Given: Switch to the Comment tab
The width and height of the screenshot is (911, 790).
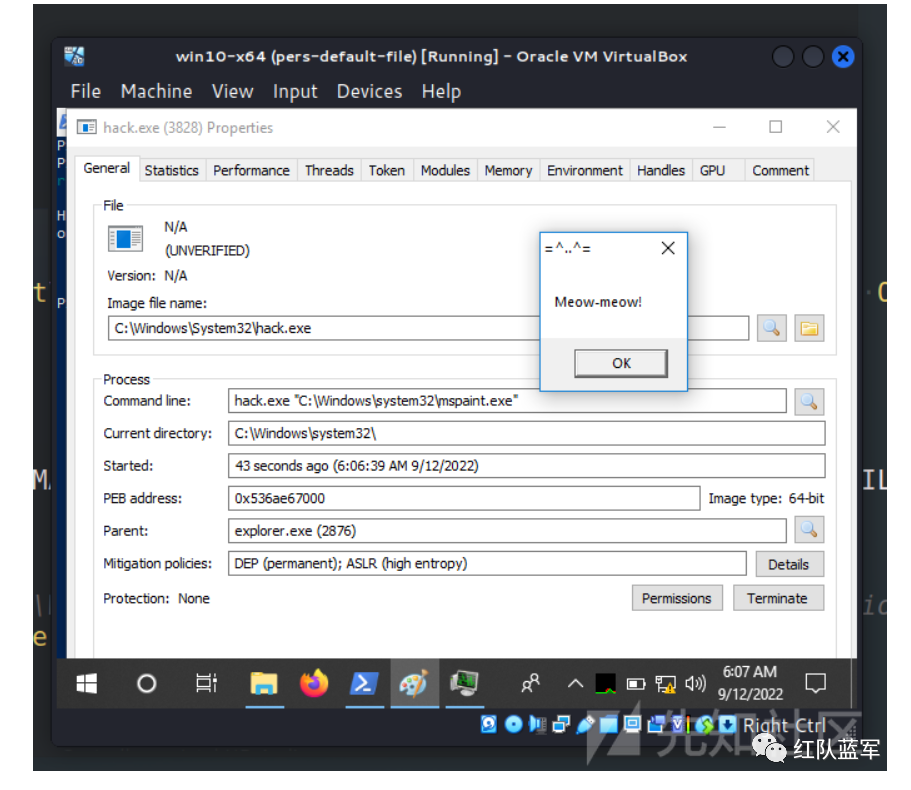Looking at the screenshot, I should tap(780, 170).
